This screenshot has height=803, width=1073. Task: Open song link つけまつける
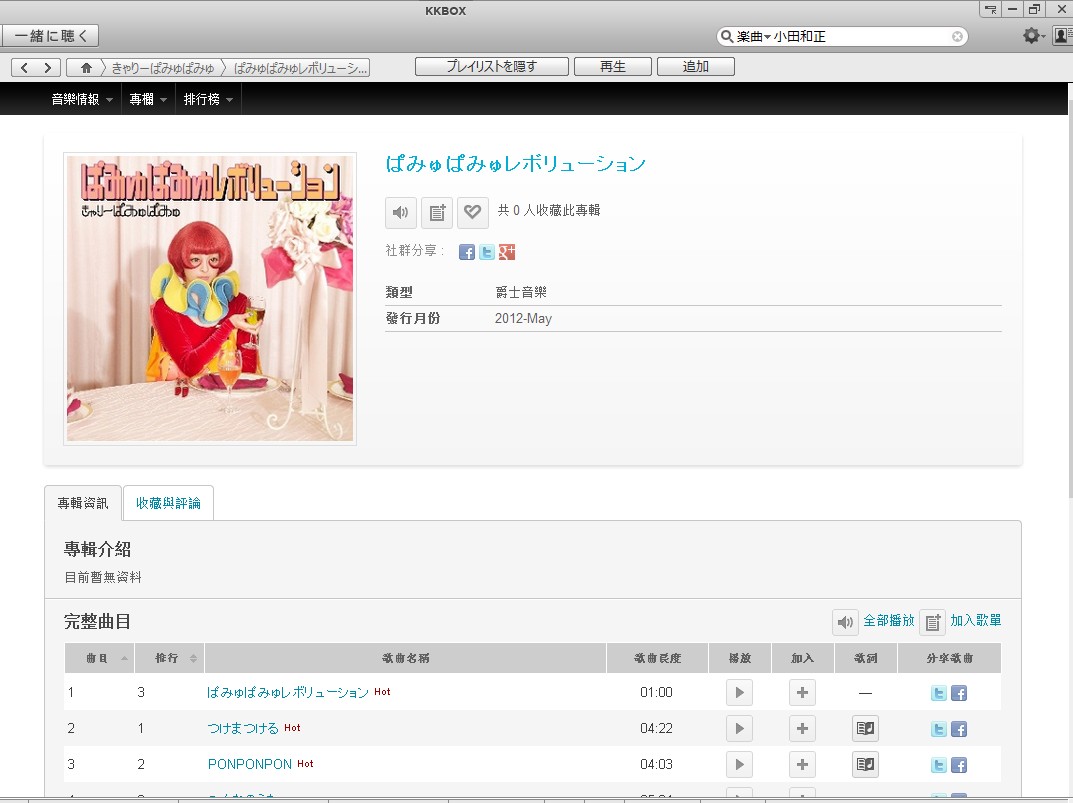pyautogui.click(x=243, y=728)
